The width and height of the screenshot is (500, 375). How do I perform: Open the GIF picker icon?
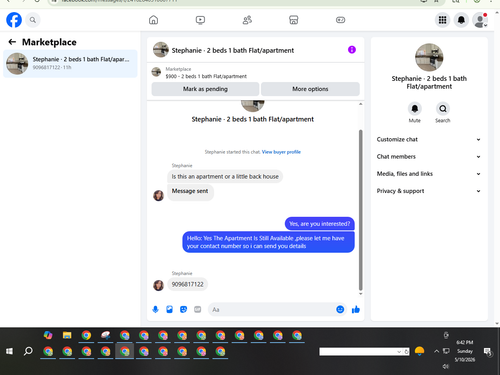pyautogui.click(x=198, y=310)
